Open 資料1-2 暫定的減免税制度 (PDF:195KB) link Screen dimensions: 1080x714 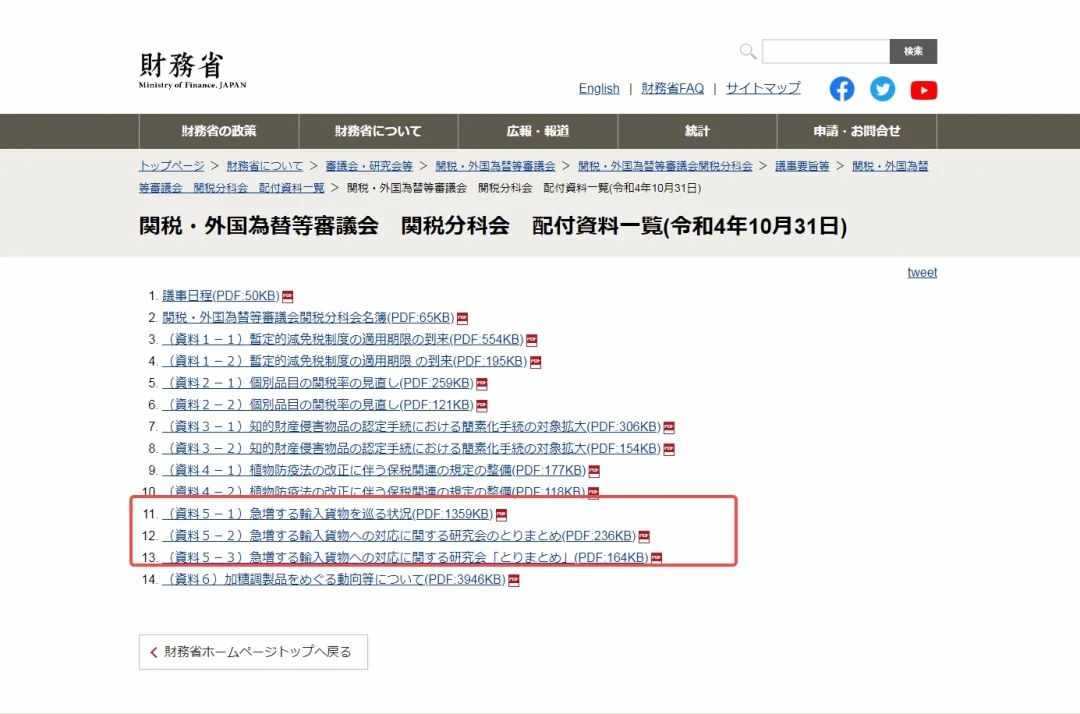click(x=344, y=361)
